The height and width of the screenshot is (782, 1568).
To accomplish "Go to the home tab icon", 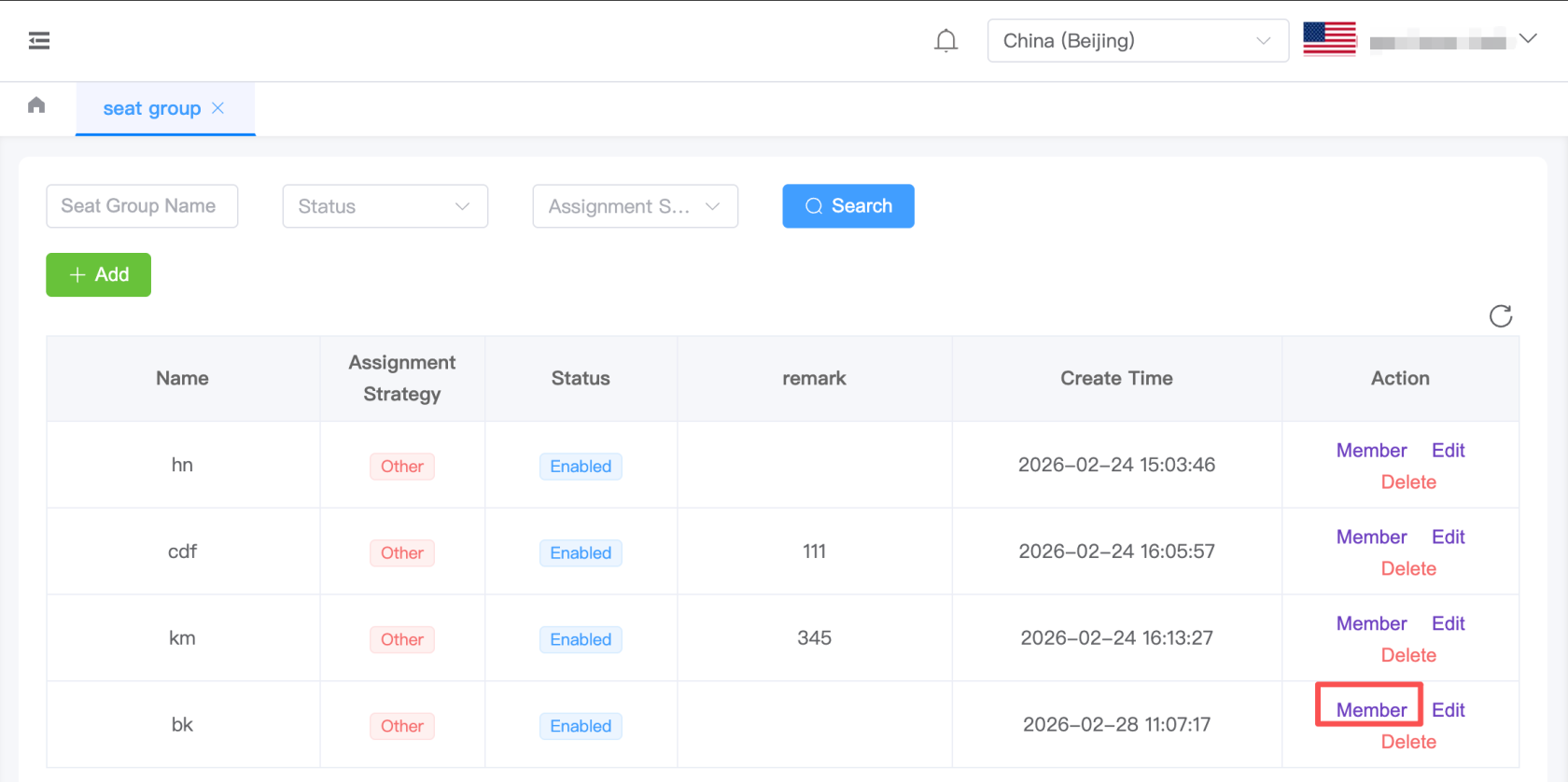I will pos(36,105).
